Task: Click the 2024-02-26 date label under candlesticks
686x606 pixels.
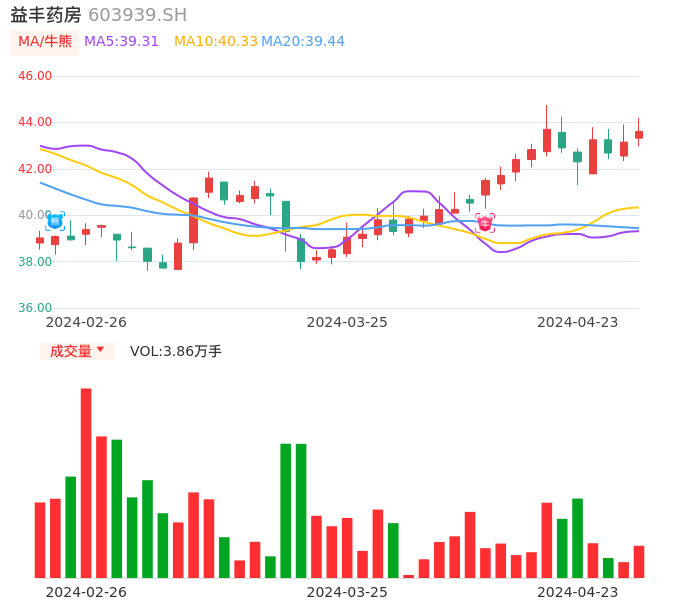Action: pos(86,322)
